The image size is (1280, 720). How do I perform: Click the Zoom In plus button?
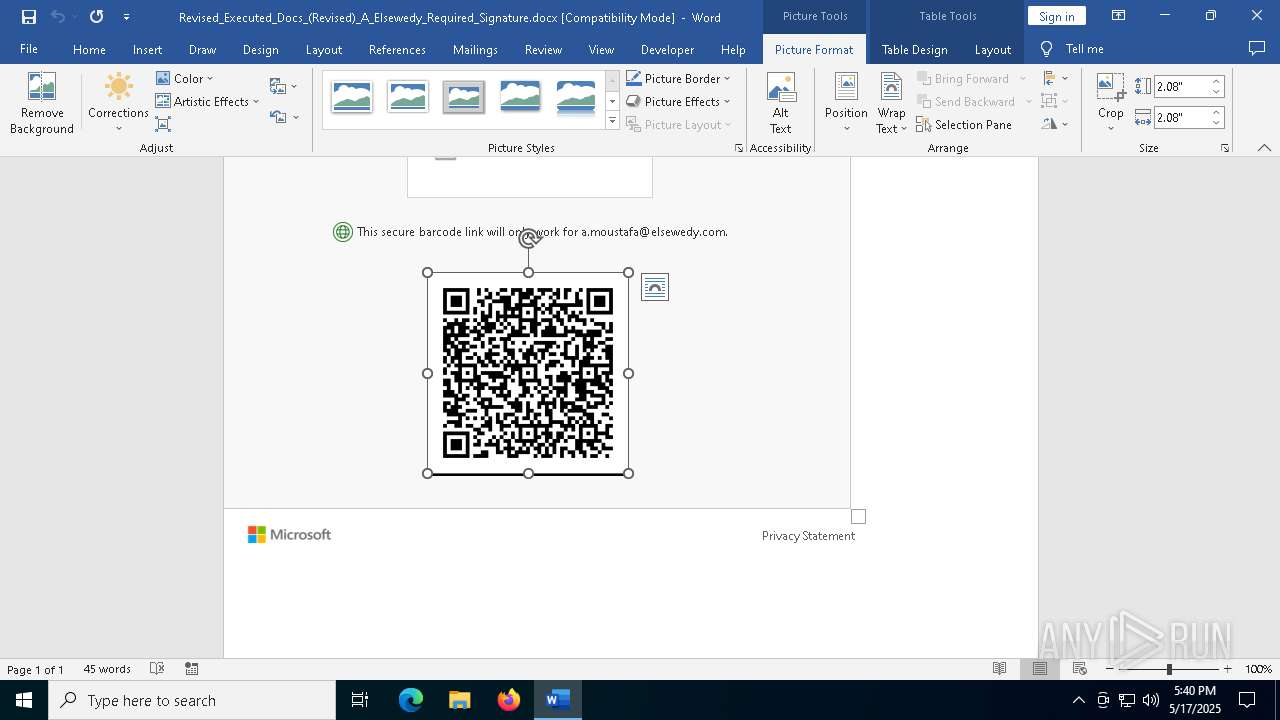click(x=1227, y=669)
